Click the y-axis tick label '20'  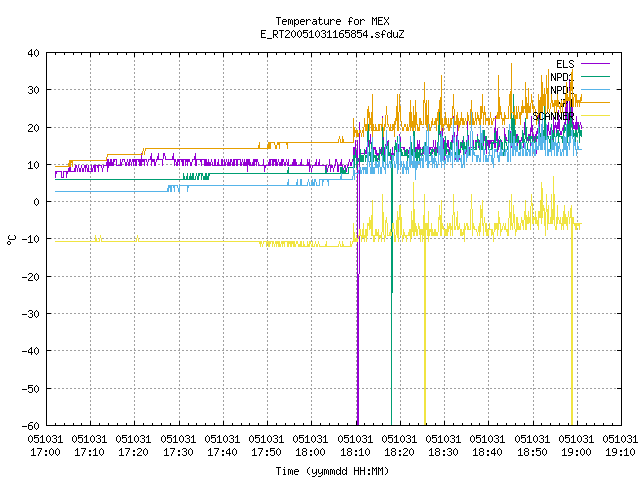[33, 128]
